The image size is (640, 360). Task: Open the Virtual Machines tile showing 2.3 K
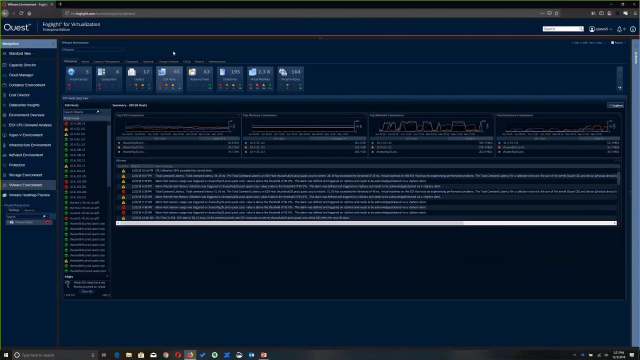[x=260, y=79]
